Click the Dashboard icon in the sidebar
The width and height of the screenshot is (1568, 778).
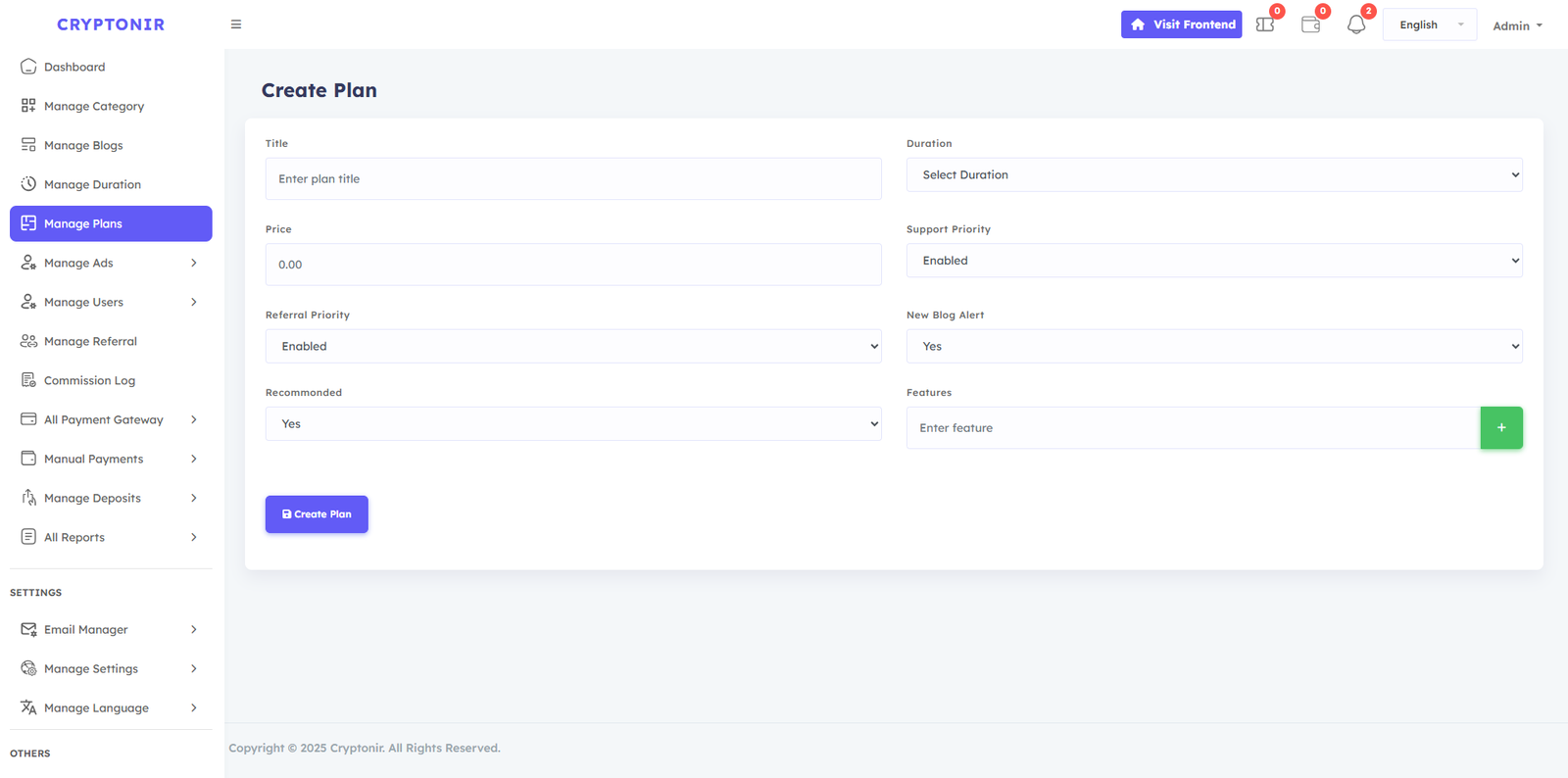pos(28,67)
